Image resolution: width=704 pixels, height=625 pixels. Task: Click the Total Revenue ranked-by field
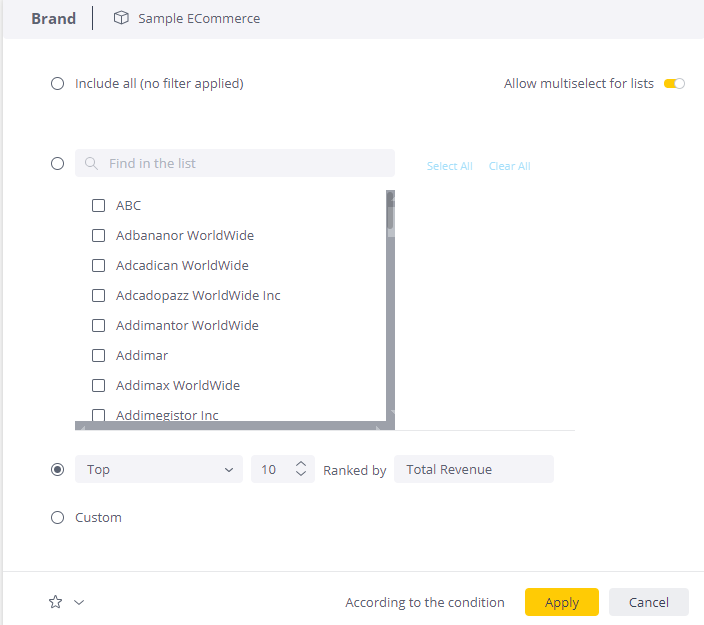click(x=473, y=469)
